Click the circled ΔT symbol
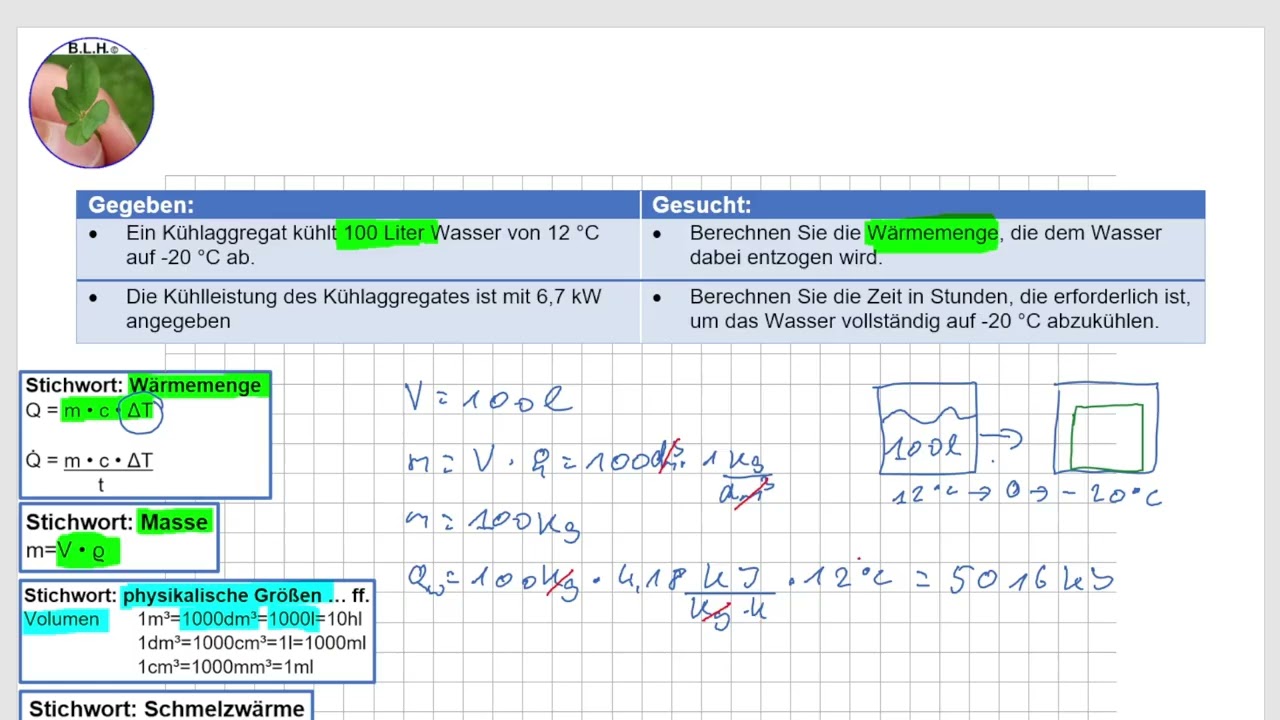The height and width of the screenshot is (720, 1280). (141, 411)
